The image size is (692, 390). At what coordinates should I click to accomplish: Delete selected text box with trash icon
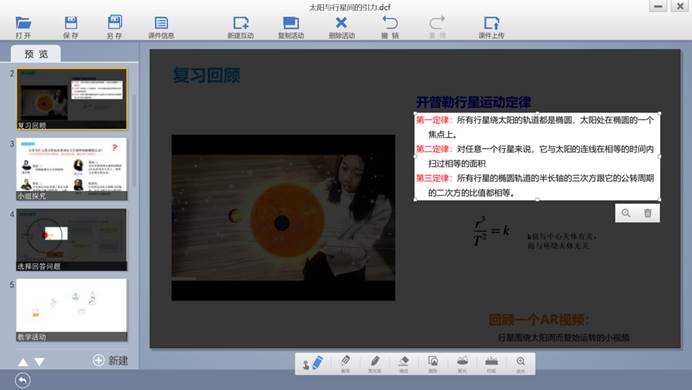[x=647, y=213]
